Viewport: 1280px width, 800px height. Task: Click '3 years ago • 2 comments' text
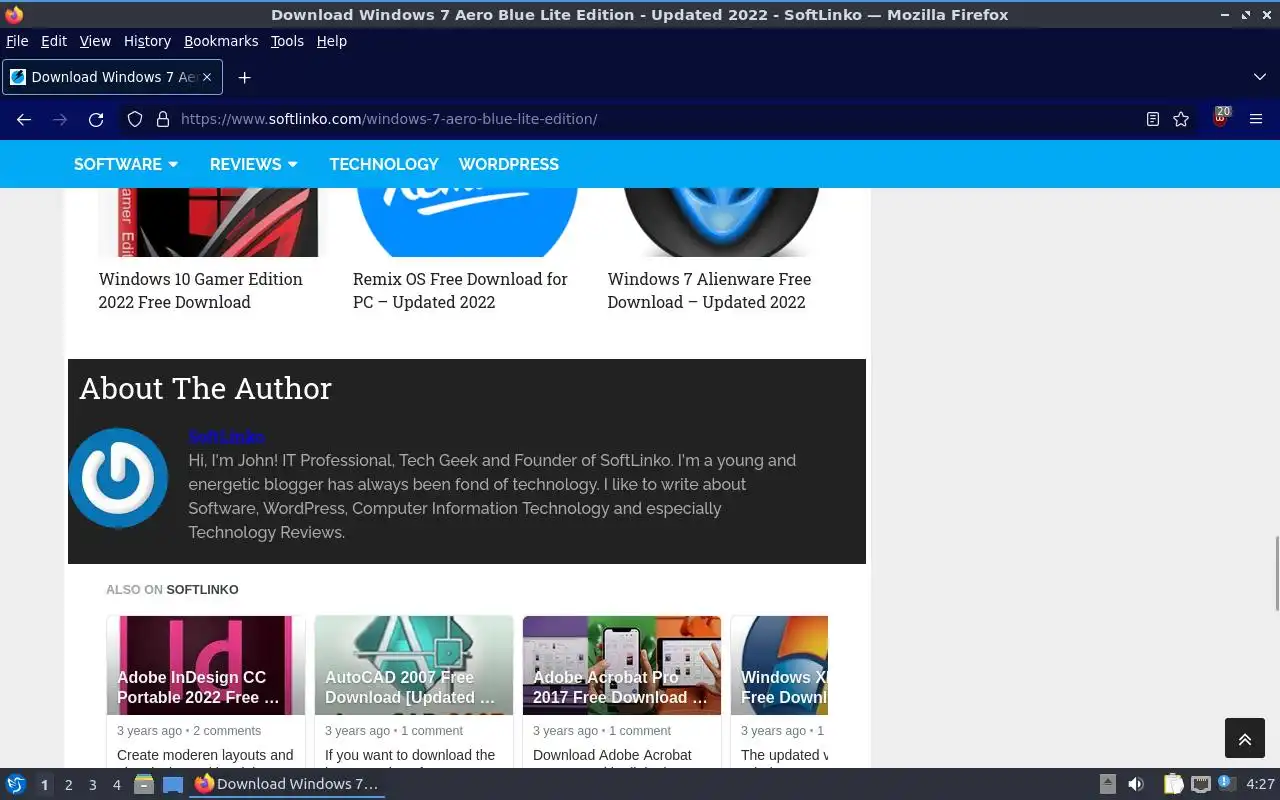189,731
